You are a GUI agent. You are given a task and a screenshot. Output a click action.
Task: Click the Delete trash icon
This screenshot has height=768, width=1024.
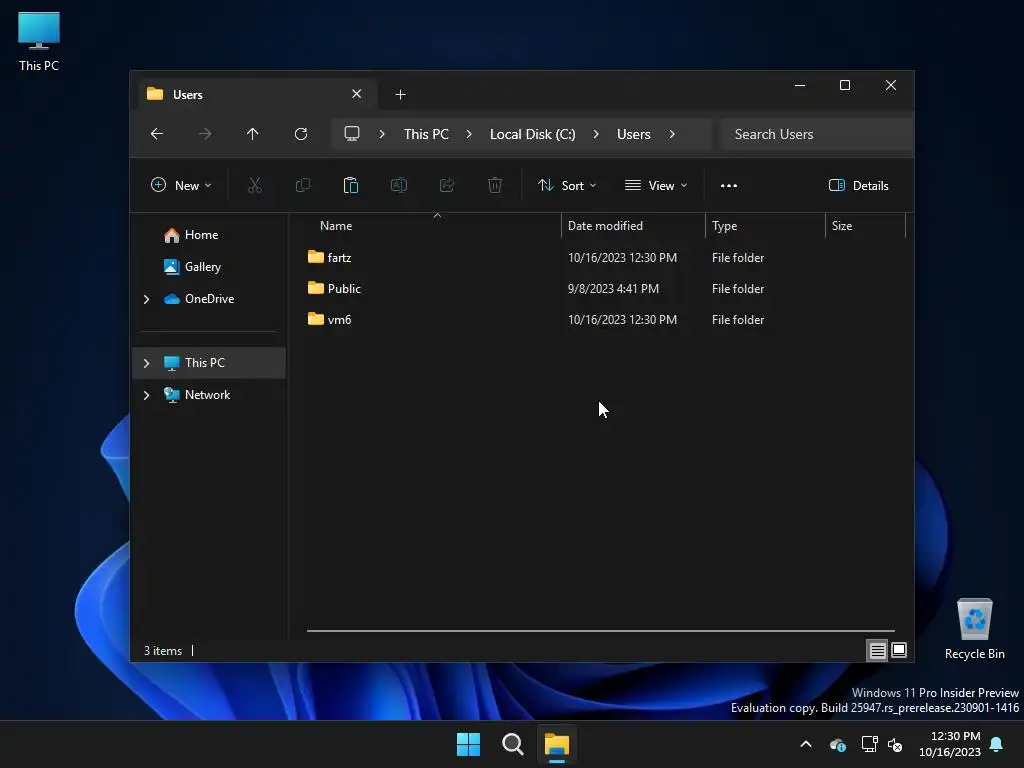495,185
